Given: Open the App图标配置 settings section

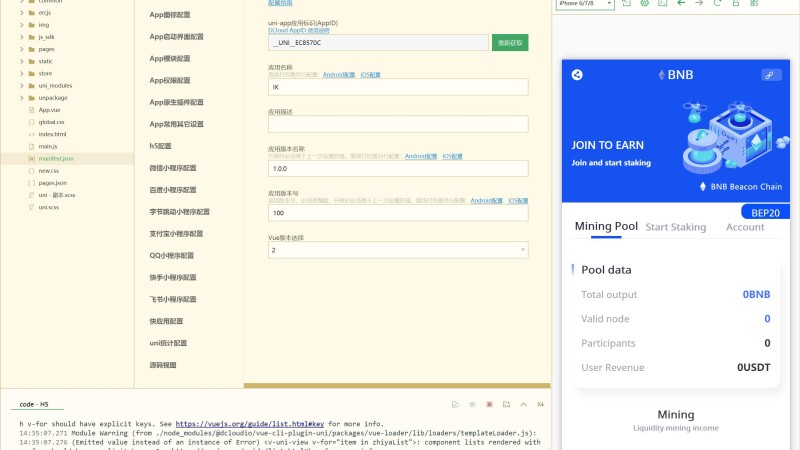Looking at the screenshot, I should 170,15.
